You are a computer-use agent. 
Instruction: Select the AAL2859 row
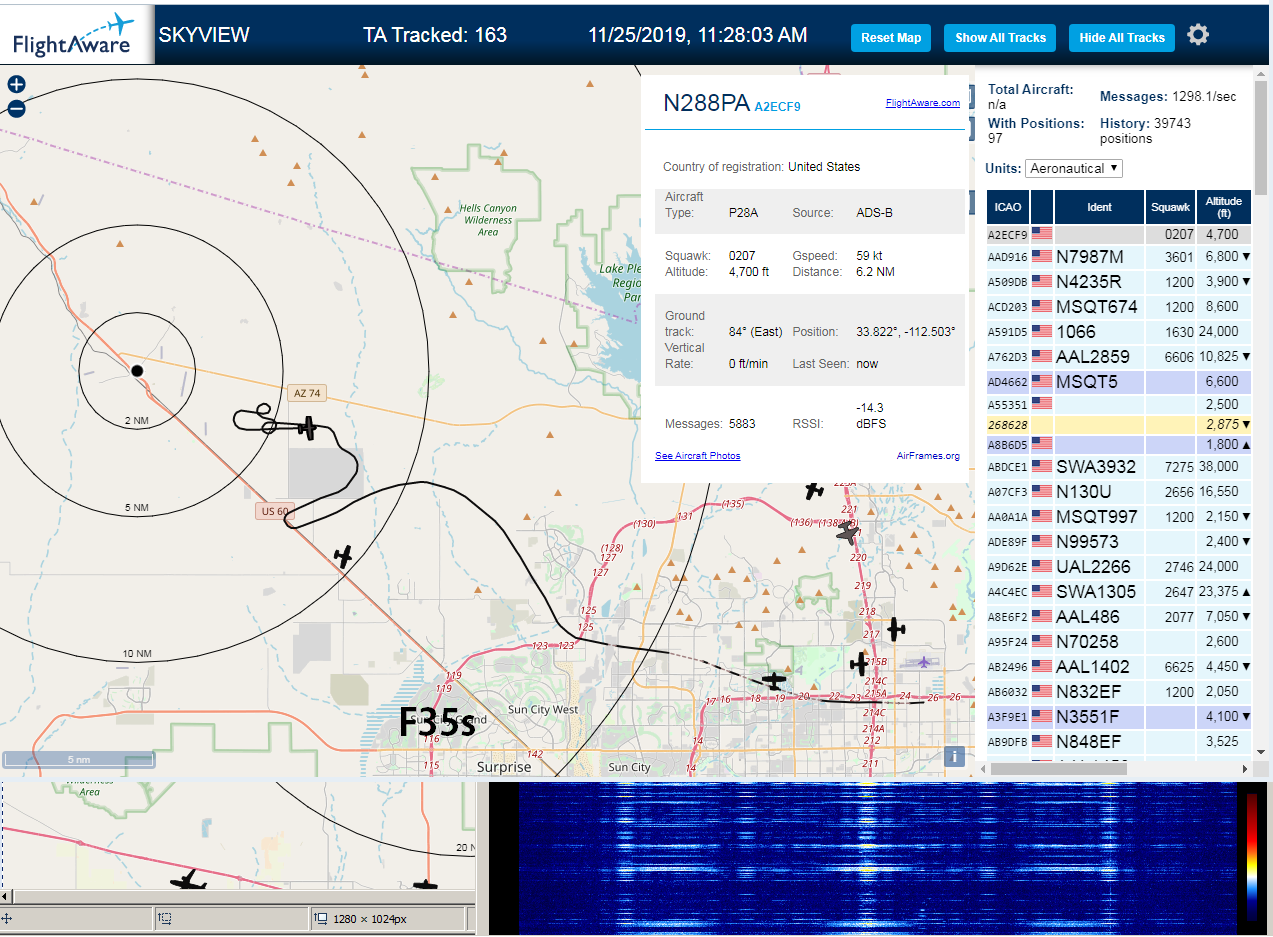click(x=1119, y=357)
